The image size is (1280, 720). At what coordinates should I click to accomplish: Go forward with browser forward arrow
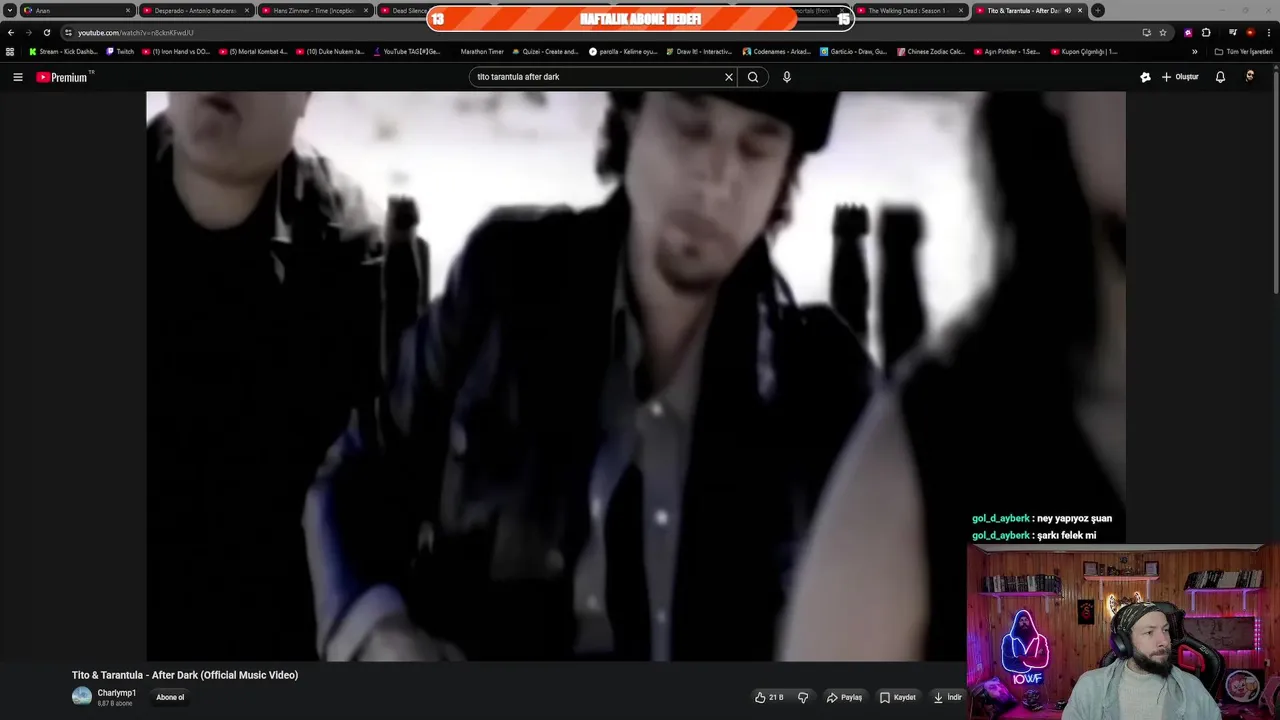(28, 32)
